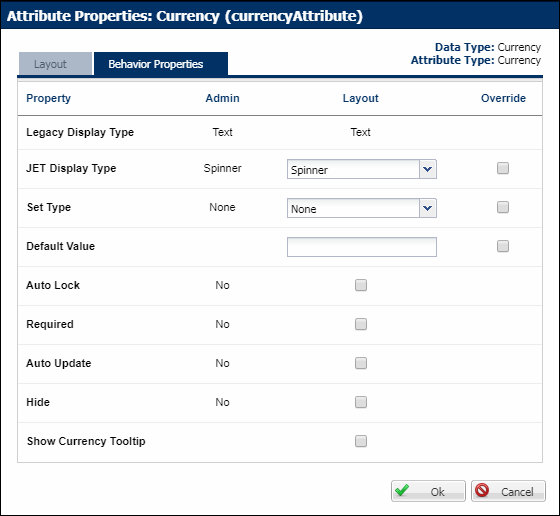Image resolution: width=560 pixels, height=516 pixels.
Task: Click the red prohibited icon on Cancel
Action: click(482, 490)
